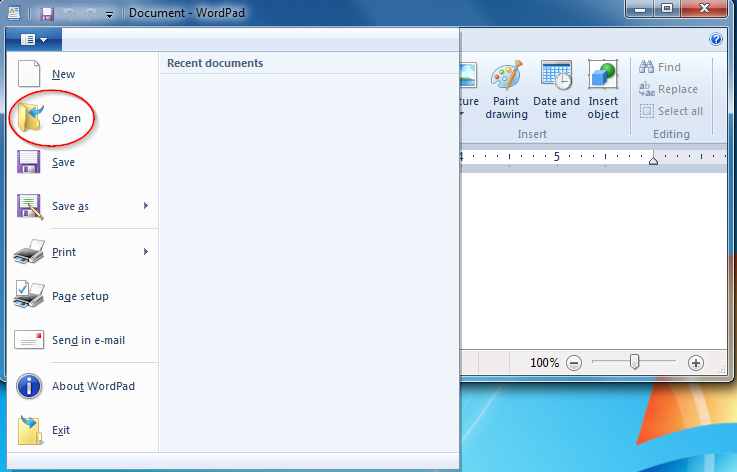737x472 pixels.
Task: Click the zoom out minus button
Action: pos(574,363)
